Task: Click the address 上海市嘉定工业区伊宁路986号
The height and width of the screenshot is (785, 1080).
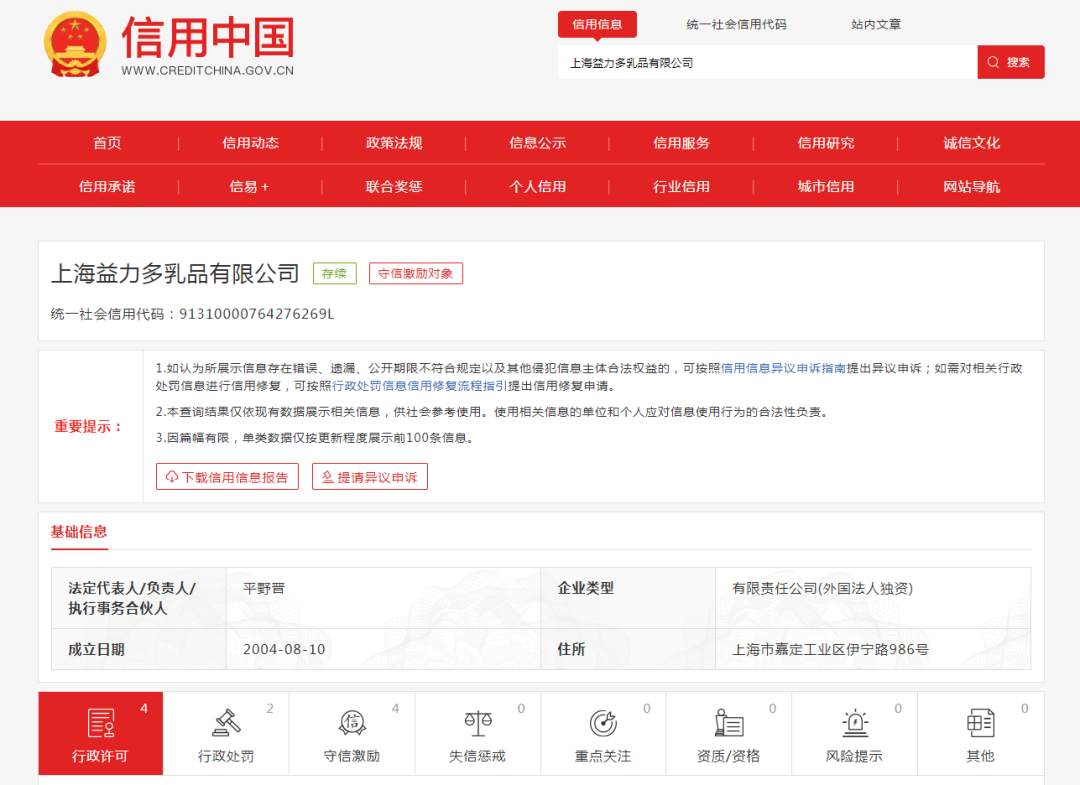Action: 830,649
